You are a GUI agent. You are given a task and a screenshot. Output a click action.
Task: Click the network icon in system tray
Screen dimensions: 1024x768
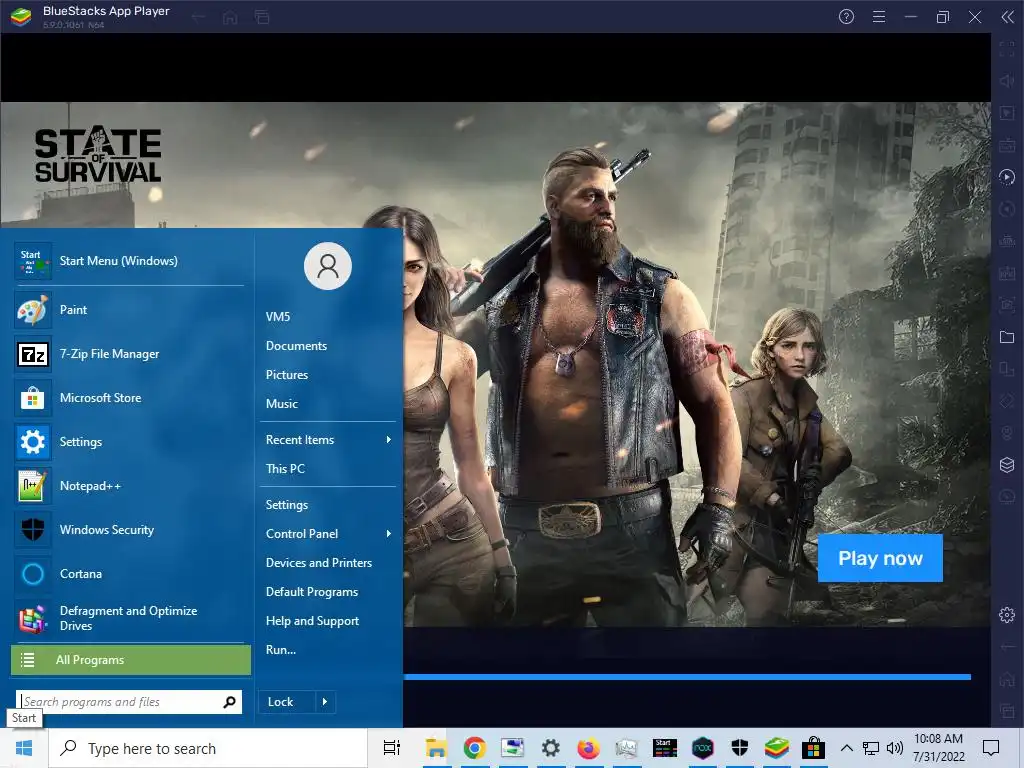pos(871,748)
